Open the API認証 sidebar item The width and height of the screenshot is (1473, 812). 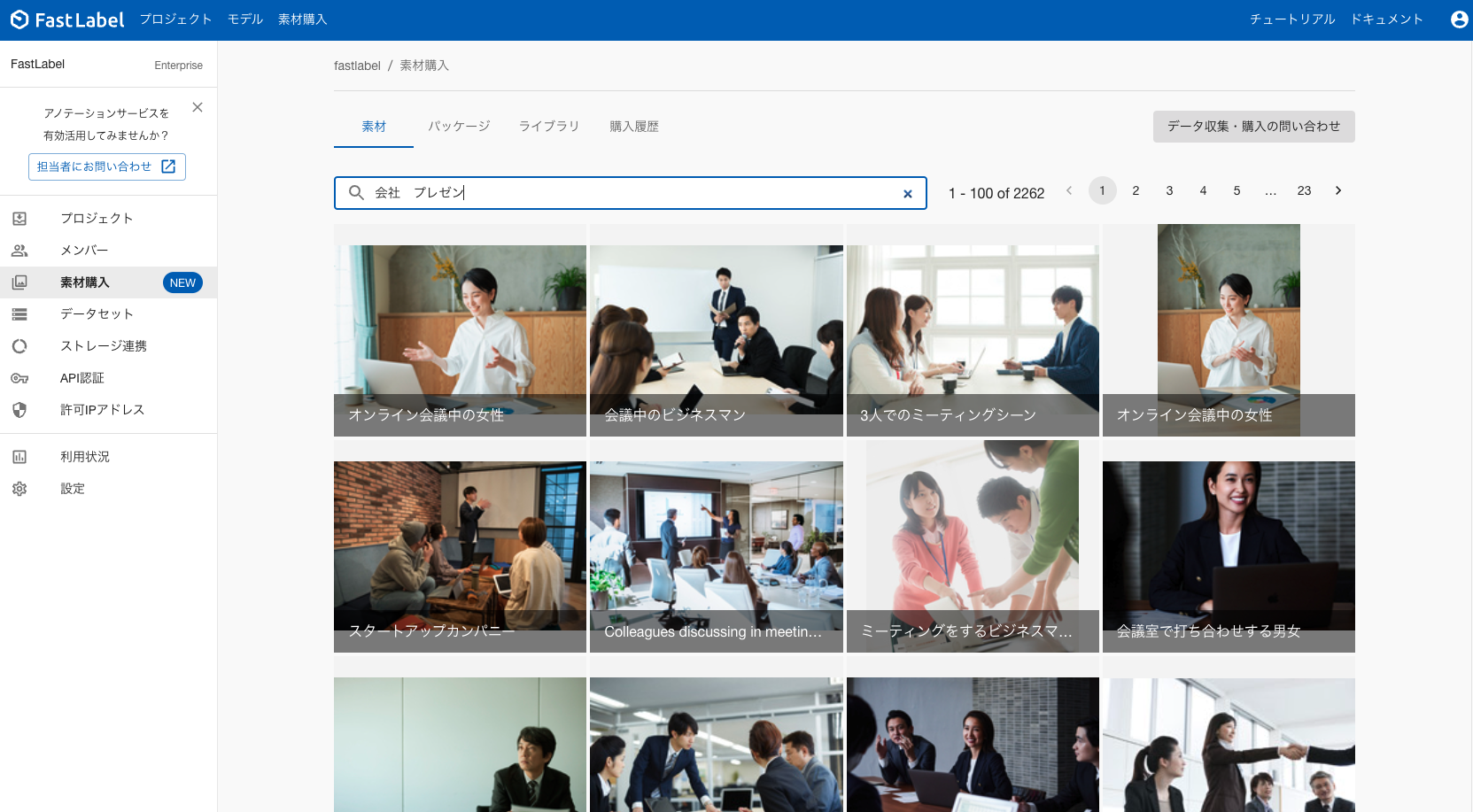point(108,378)
